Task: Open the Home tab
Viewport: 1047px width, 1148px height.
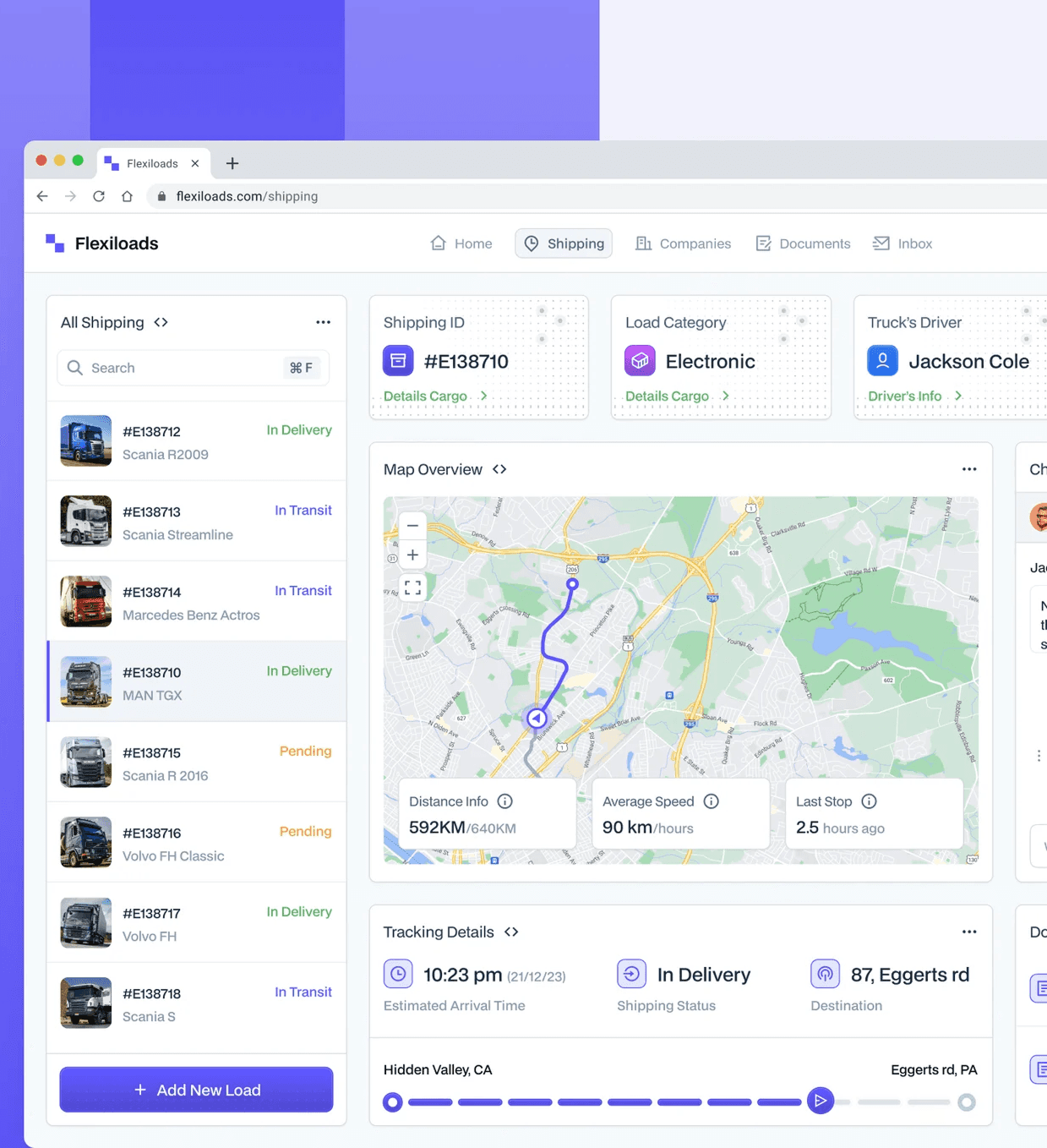Action: point(461,243)
